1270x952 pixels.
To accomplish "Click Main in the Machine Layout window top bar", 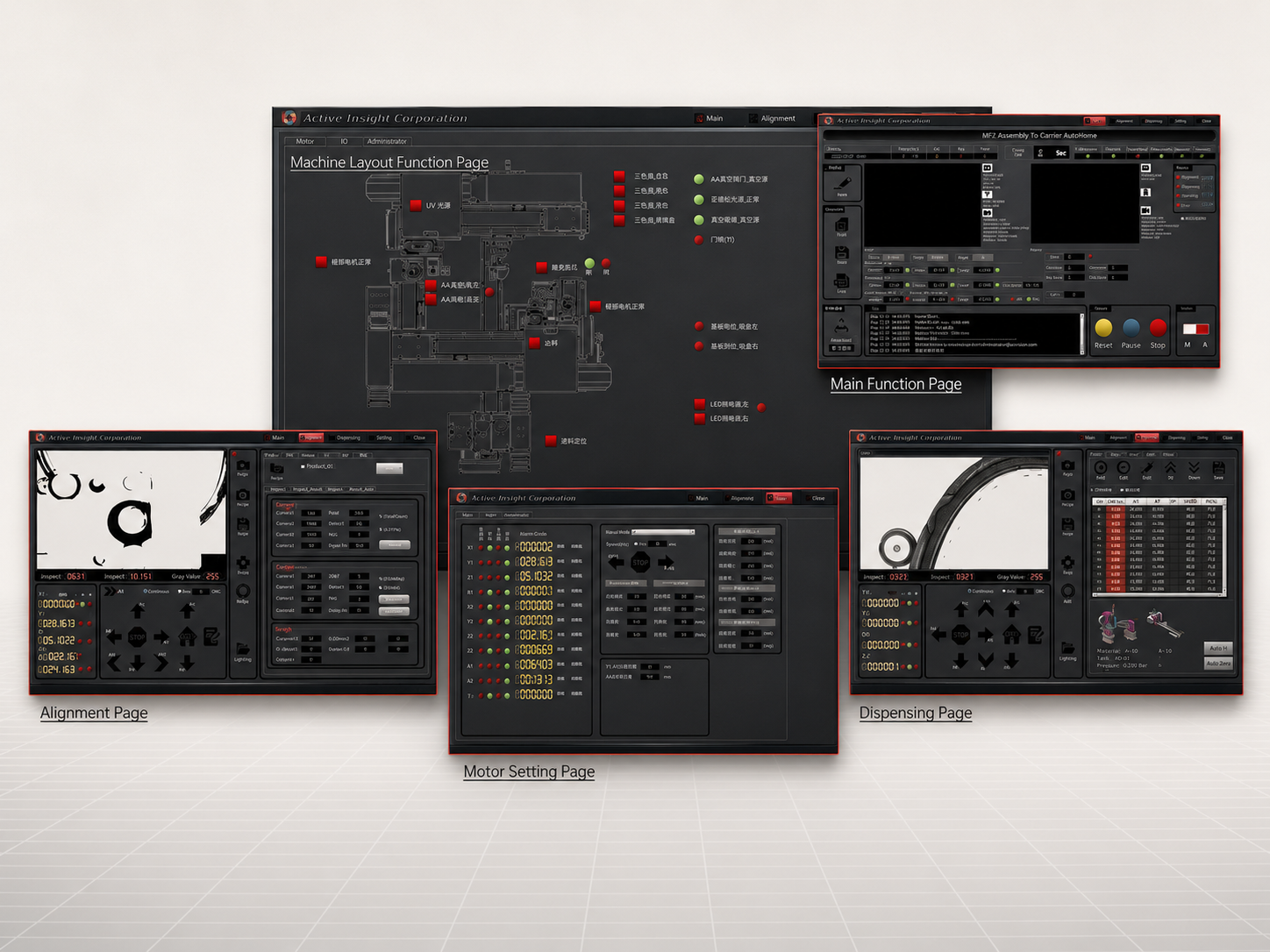I will point(709,118).
